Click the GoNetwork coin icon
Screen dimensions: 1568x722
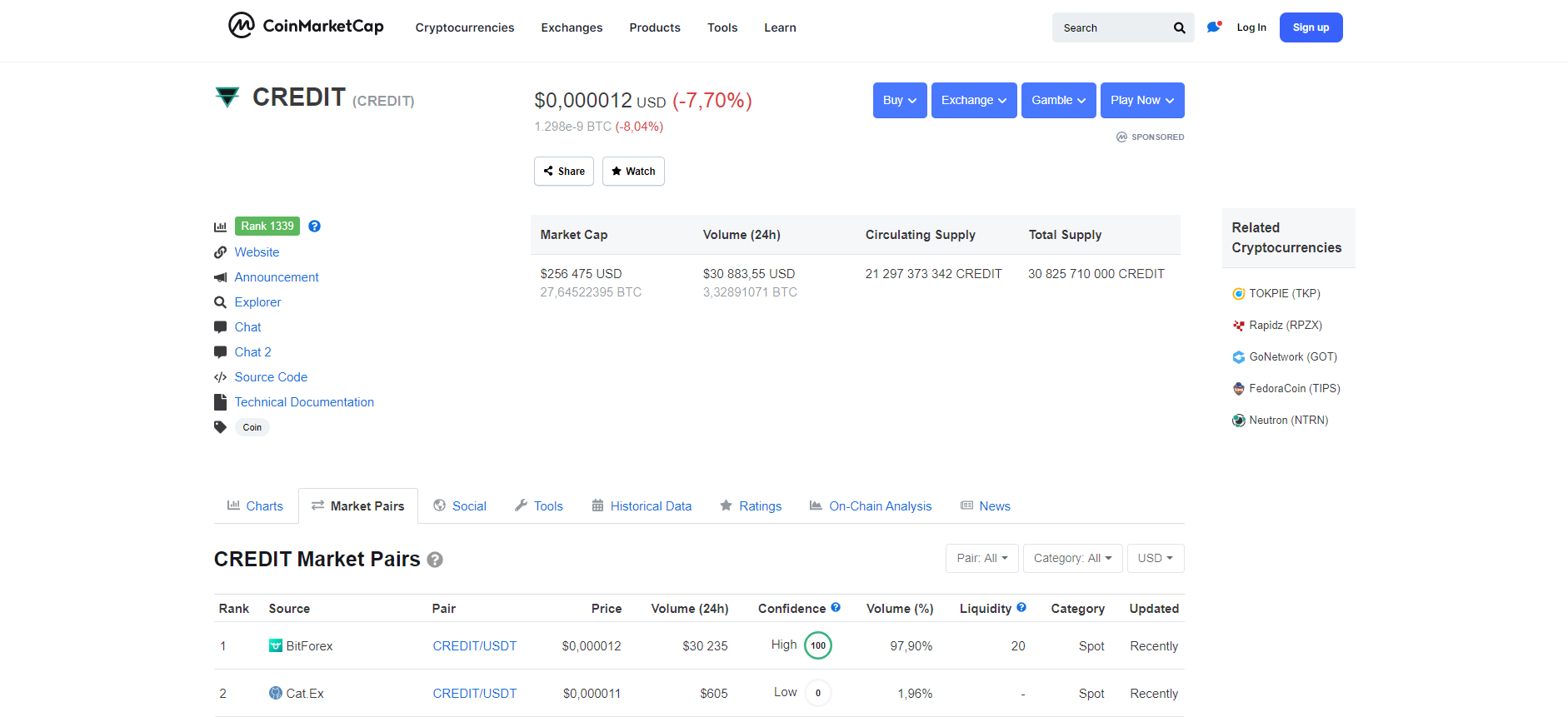pyautogui.click(x=1239, y=356)
